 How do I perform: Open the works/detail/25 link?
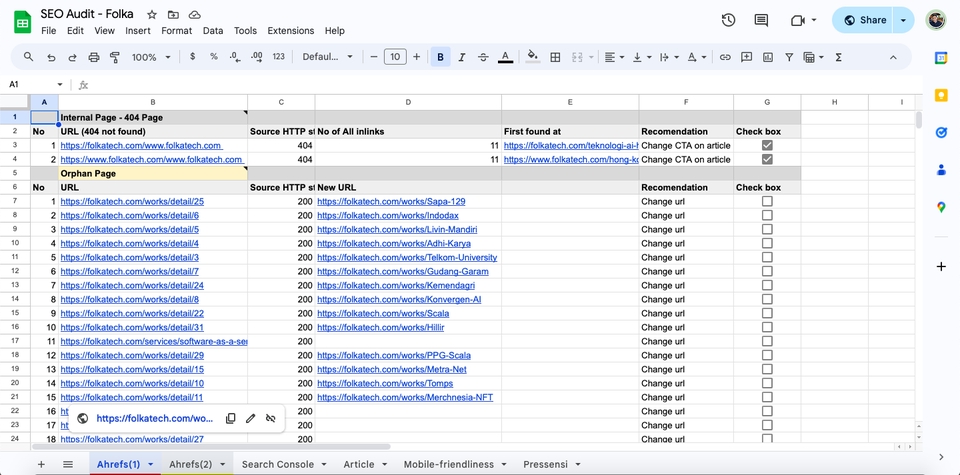132,201
